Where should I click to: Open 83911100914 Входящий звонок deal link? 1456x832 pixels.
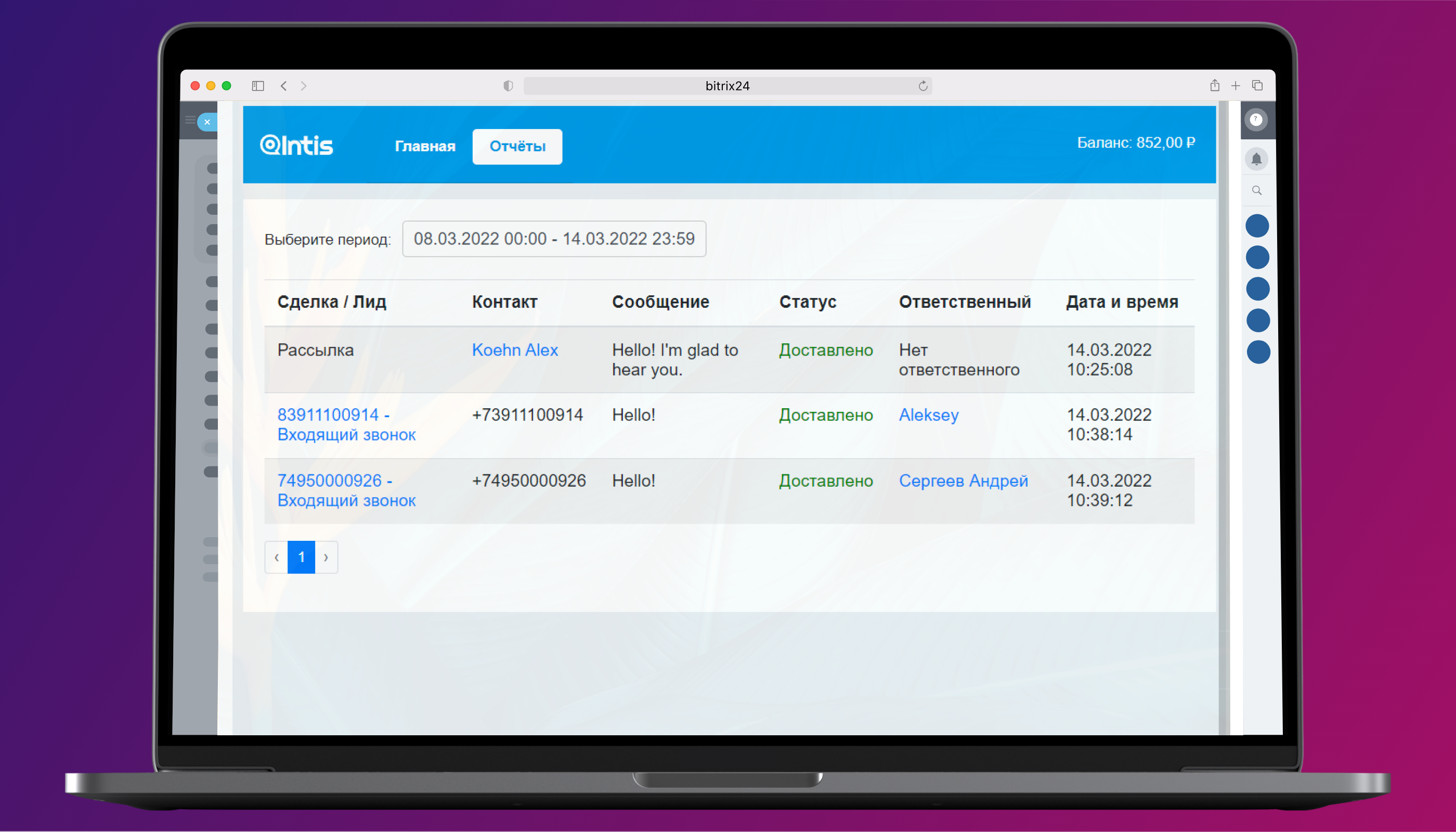[x=346, y=424]
